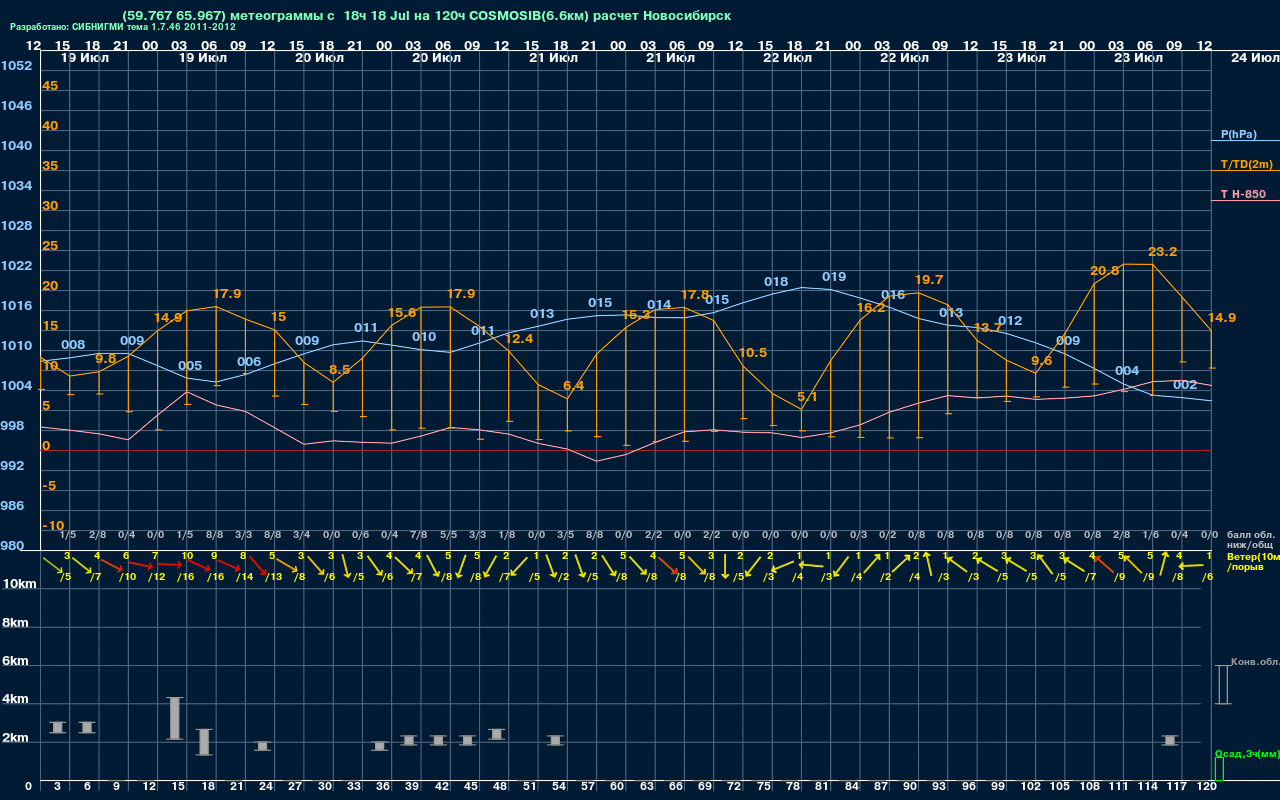
Task: Click the 019 pressure value
Action: (834, 277)
